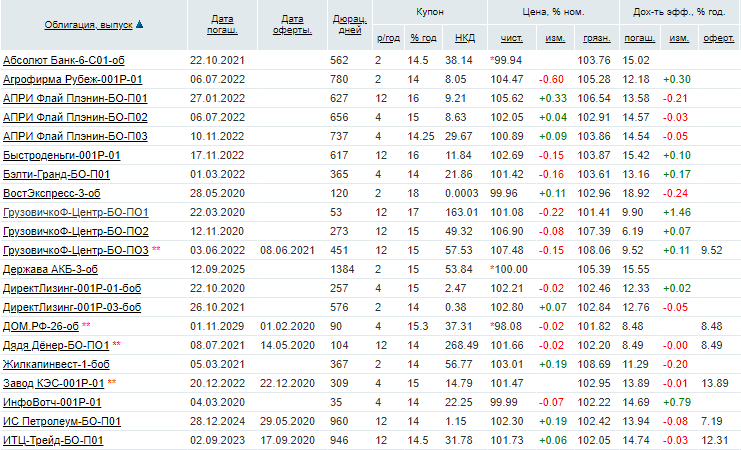Open ИС Петролеум-БО-П01 bond page
This screenshot has height=450, width=741.
pyautogui.click(x=62, y=420)
